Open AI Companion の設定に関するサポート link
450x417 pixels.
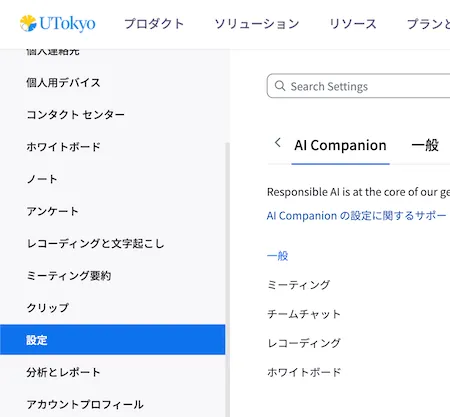356,216
